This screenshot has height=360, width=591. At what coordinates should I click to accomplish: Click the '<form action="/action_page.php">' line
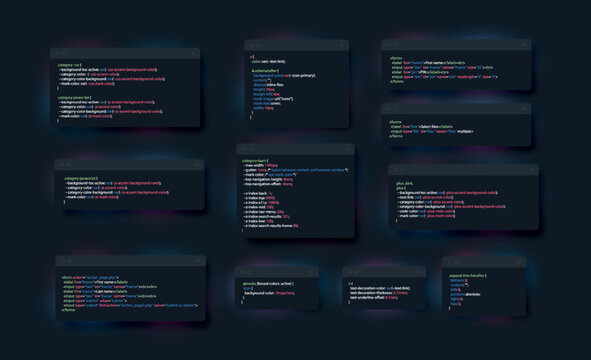(x=90, y=277)
